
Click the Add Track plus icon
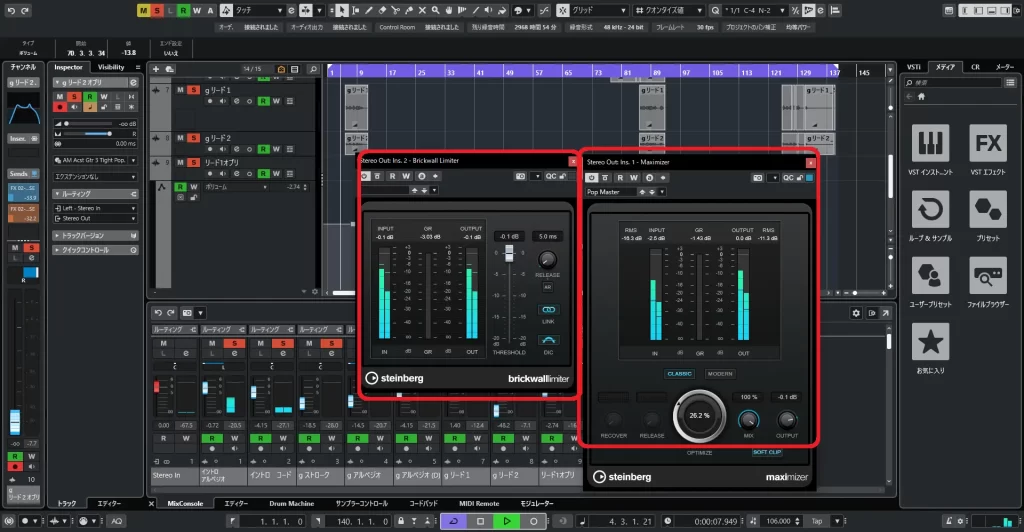coord(155,69)
